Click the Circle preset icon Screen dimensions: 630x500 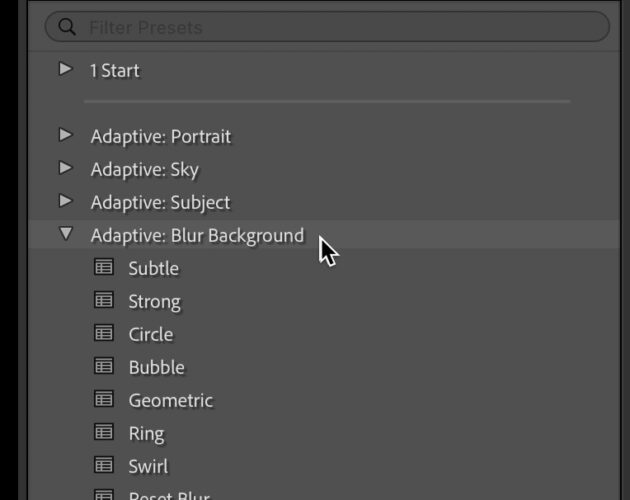click(x=104, y=333)
